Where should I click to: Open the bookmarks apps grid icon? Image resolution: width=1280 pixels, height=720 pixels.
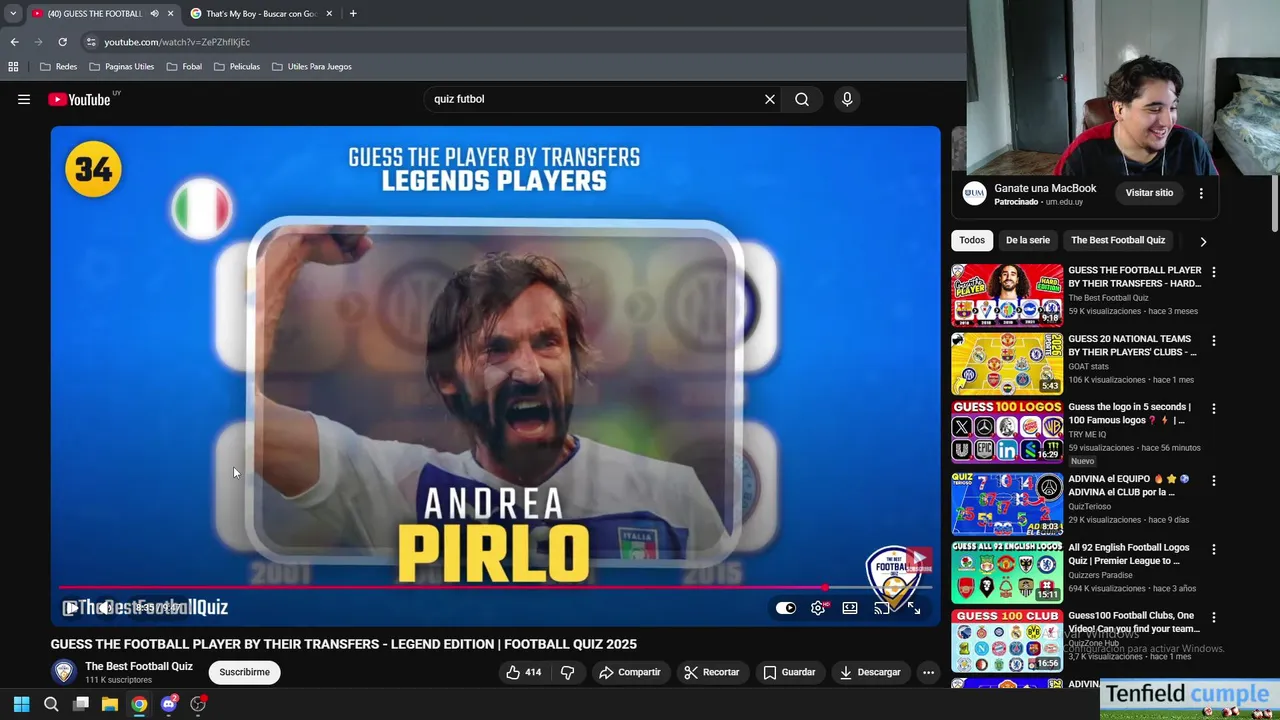coord(13,66)
